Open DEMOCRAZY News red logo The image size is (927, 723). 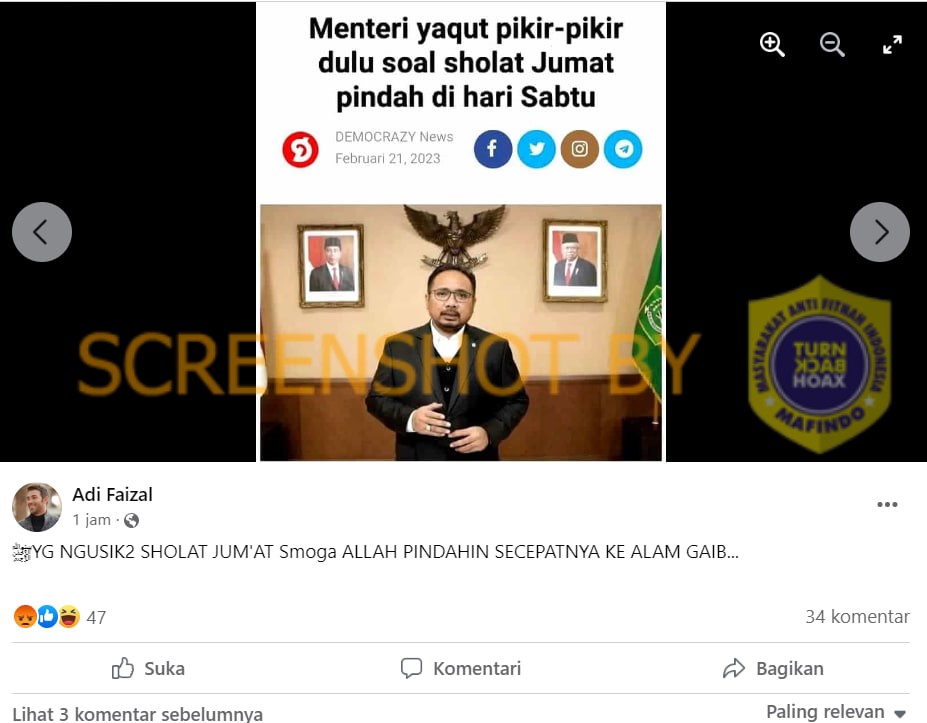(300, 150)
